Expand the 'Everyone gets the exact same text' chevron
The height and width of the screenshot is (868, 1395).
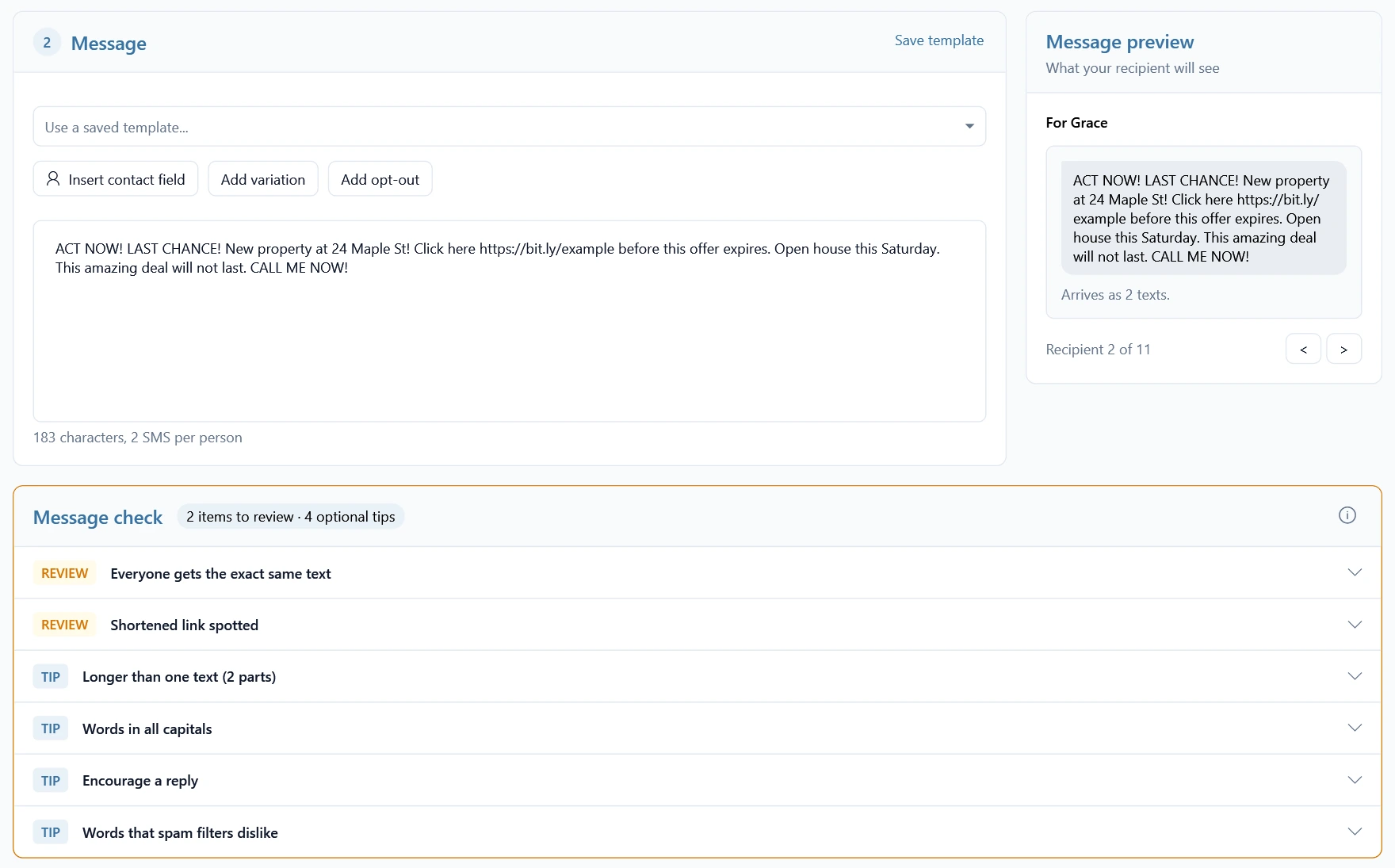coord(1355,572)
